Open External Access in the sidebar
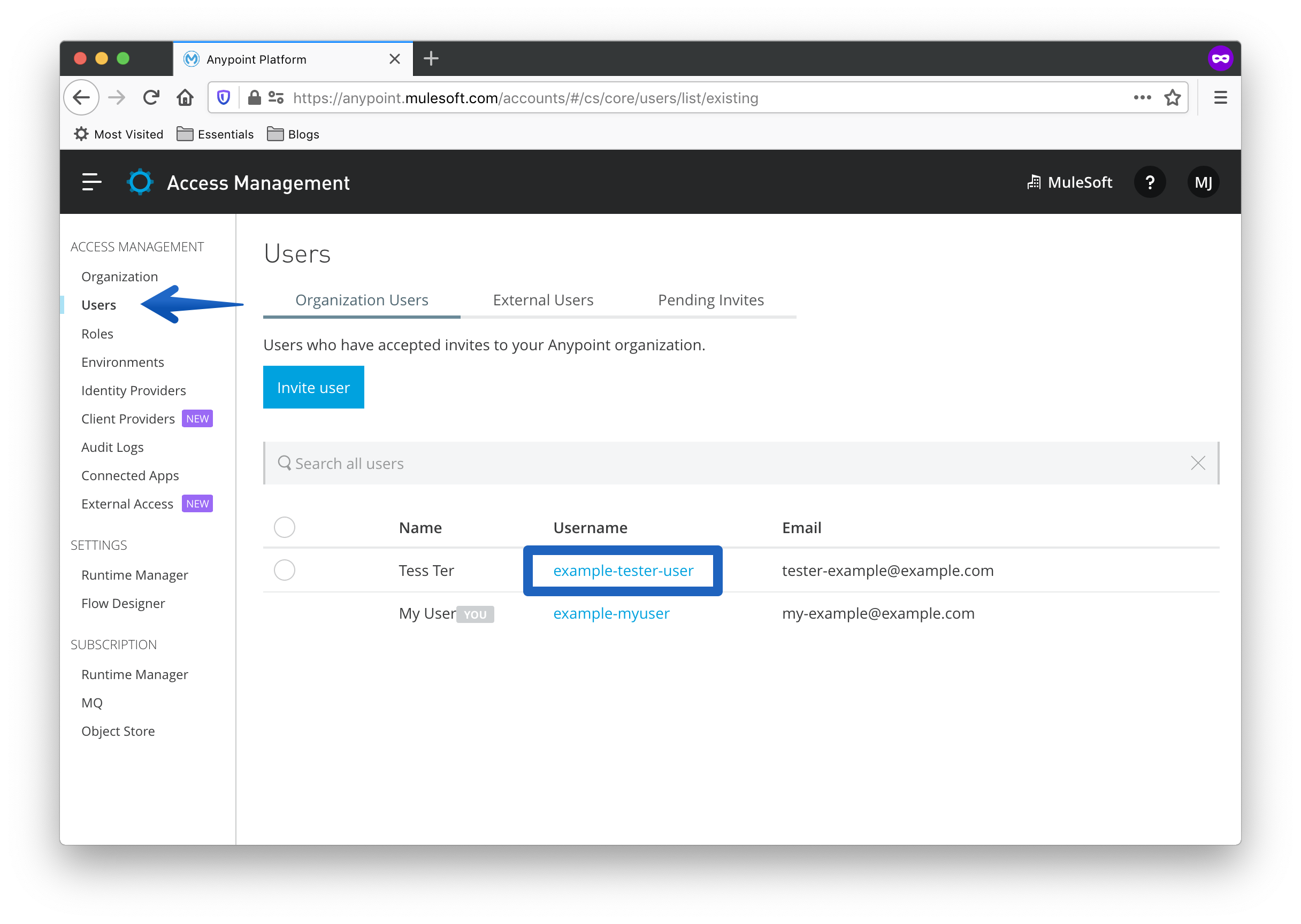Screen dimensions: 1301x924 (127, 504)
